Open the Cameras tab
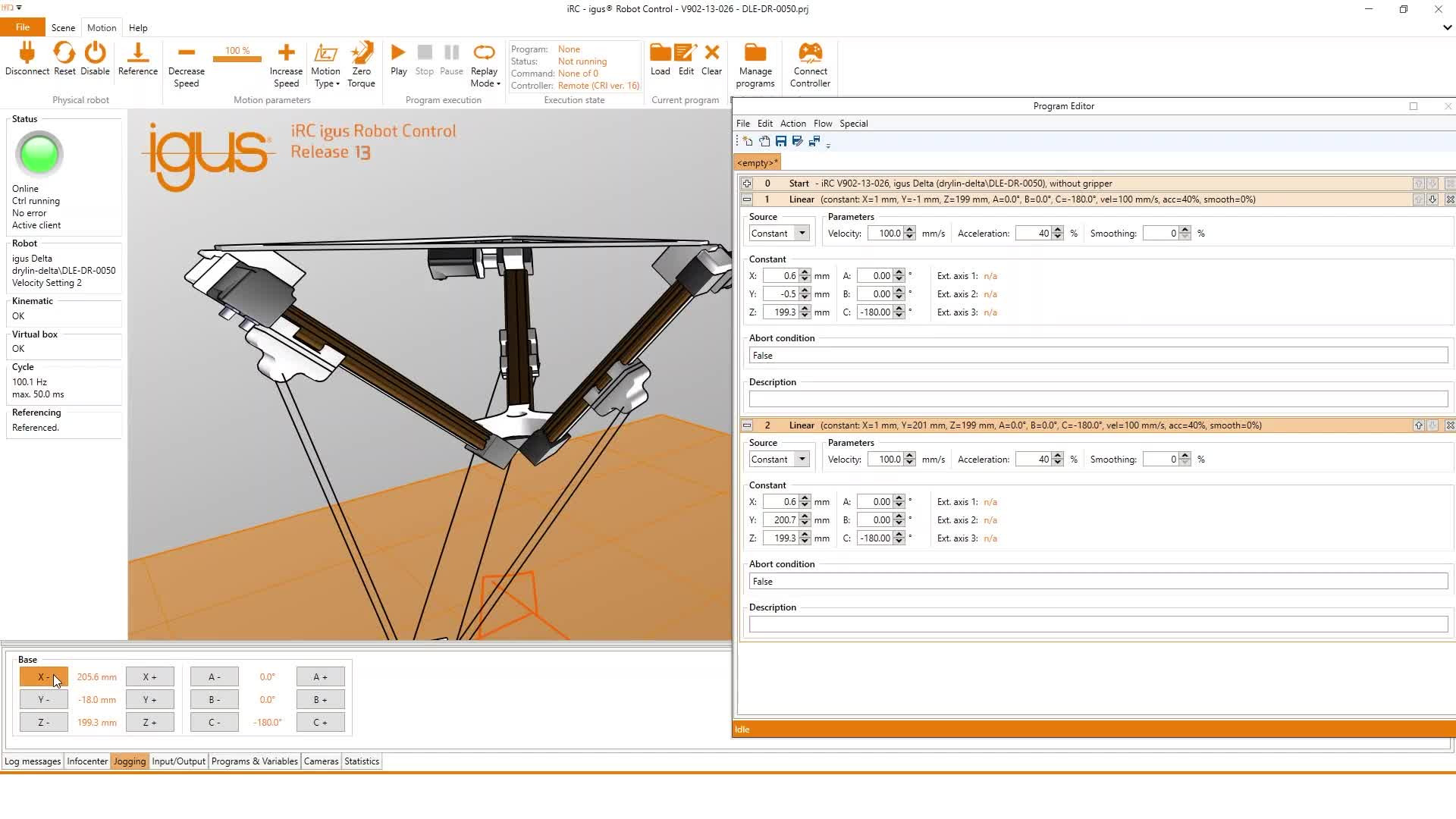Screen dimensions: 1456x819 322,761
